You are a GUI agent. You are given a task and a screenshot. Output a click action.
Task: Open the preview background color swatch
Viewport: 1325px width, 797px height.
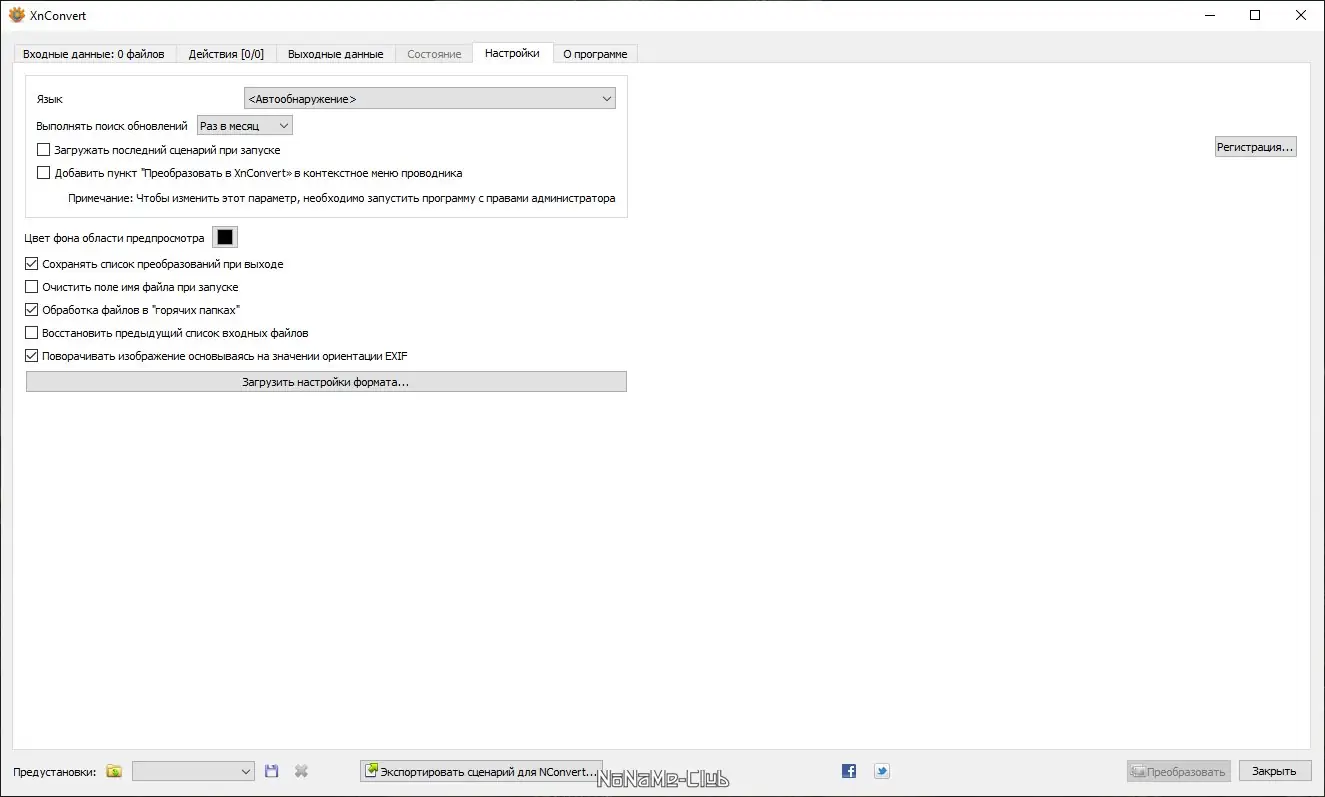click(225, 237)
